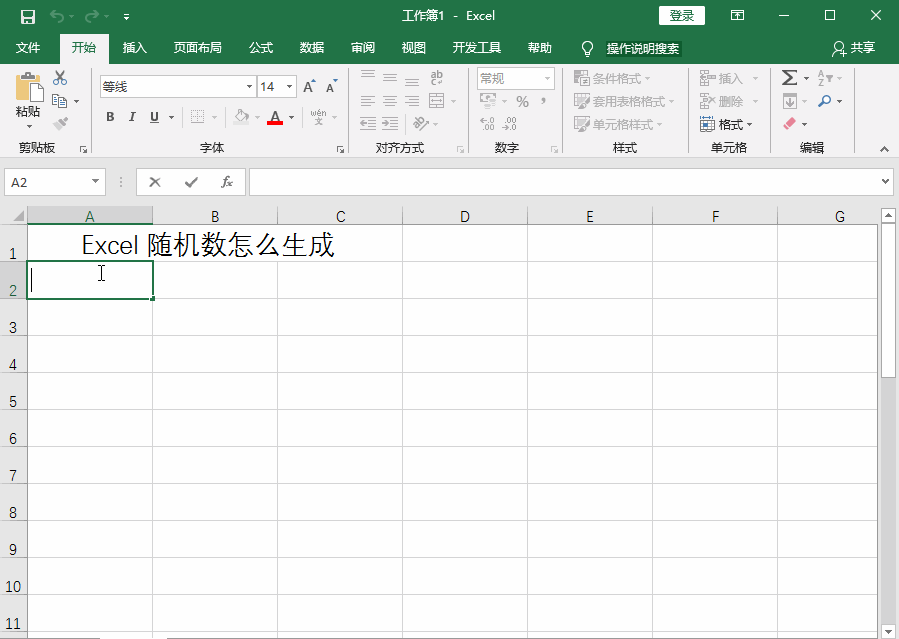Image resolution: width=899 pixels, height=639 pixels.
Task: Click the Borders icon
Action: [197, 117]
